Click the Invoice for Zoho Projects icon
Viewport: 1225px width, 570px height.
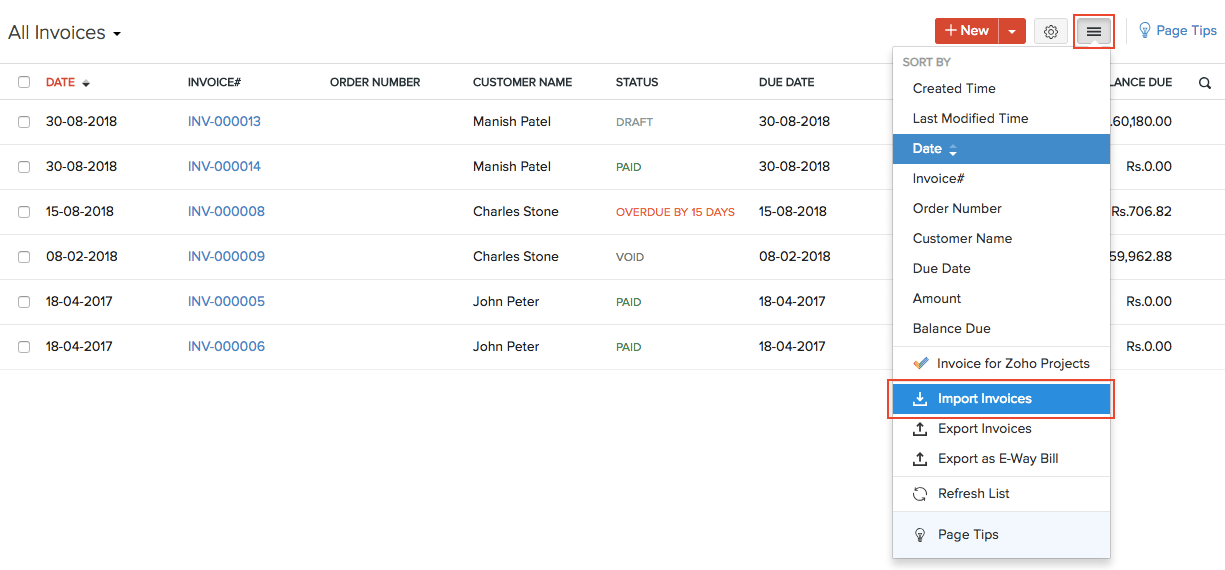tap(920, 364)
